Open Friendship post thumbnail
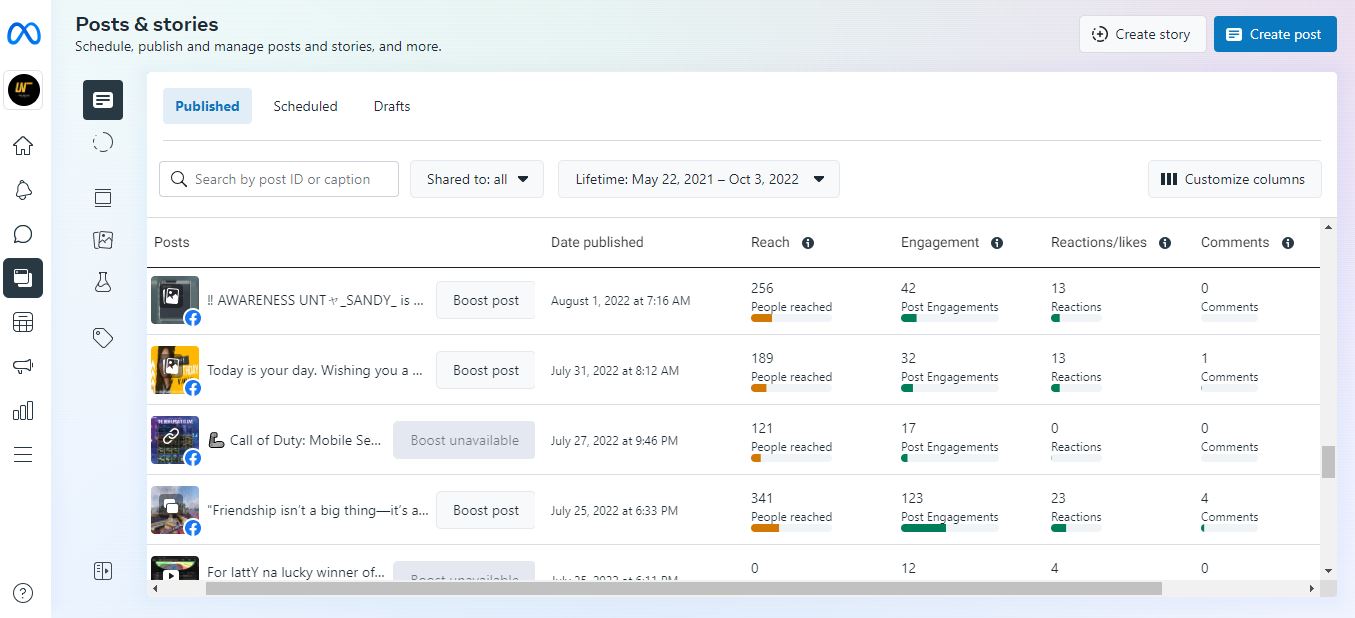The width and height of the screenshot is (1355, 618). pos(175,510)
